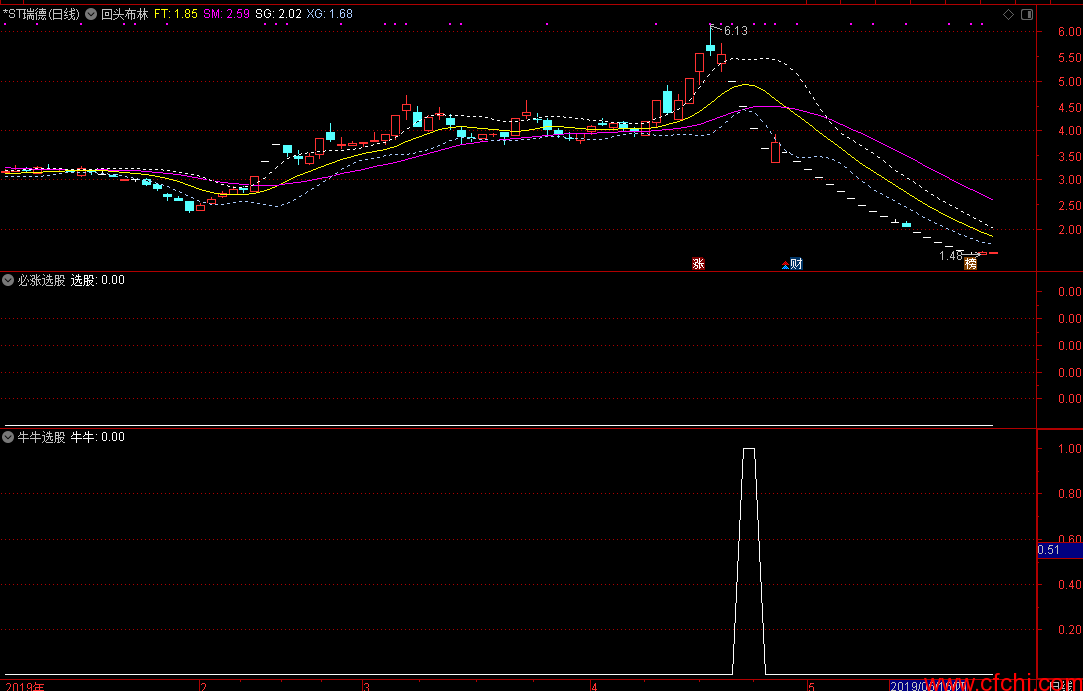Image resolution: width=1083 pixels, height=691 pixels.
Task: Select the *ST瑞德(日线) stock title
Action: point(41,14)
